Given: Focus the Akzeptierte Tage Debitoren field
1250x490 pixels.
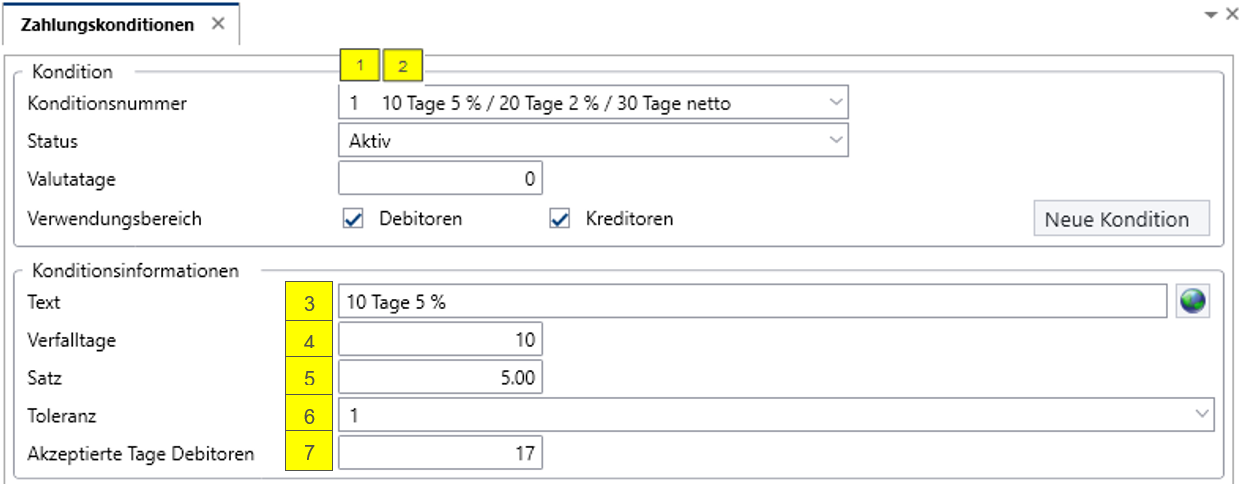Looking at the screenshot, I should pyautogui.click(x=441, y=453).
